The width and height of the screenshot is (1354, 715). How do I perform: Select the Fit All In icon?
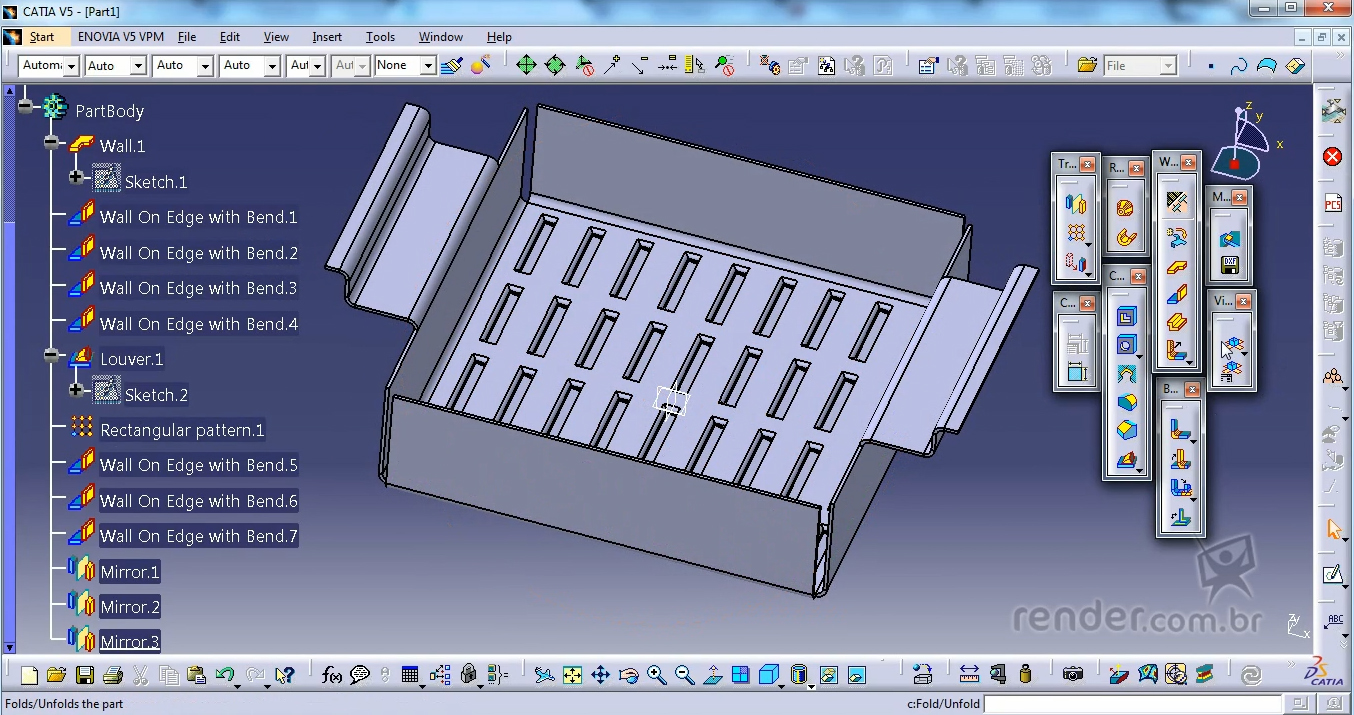(x=572, y=675)
